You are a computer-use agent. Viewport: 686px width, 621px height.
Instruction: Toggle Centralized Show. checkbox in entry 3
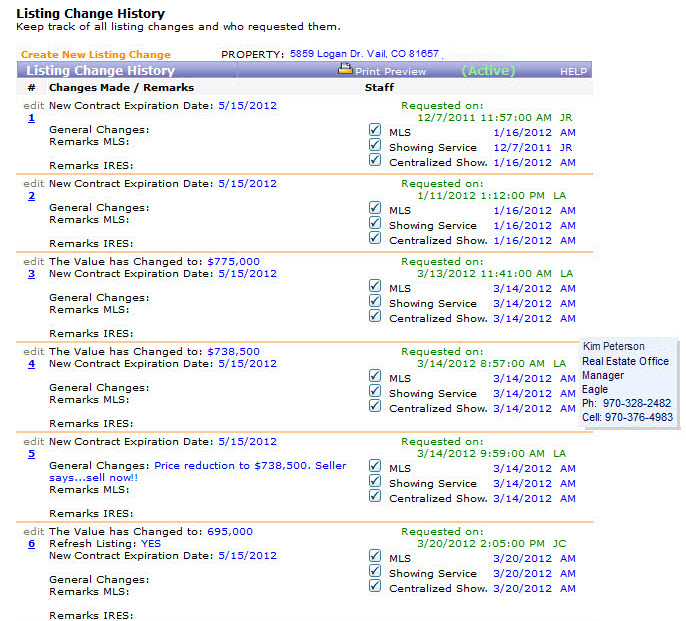point(375,318)
